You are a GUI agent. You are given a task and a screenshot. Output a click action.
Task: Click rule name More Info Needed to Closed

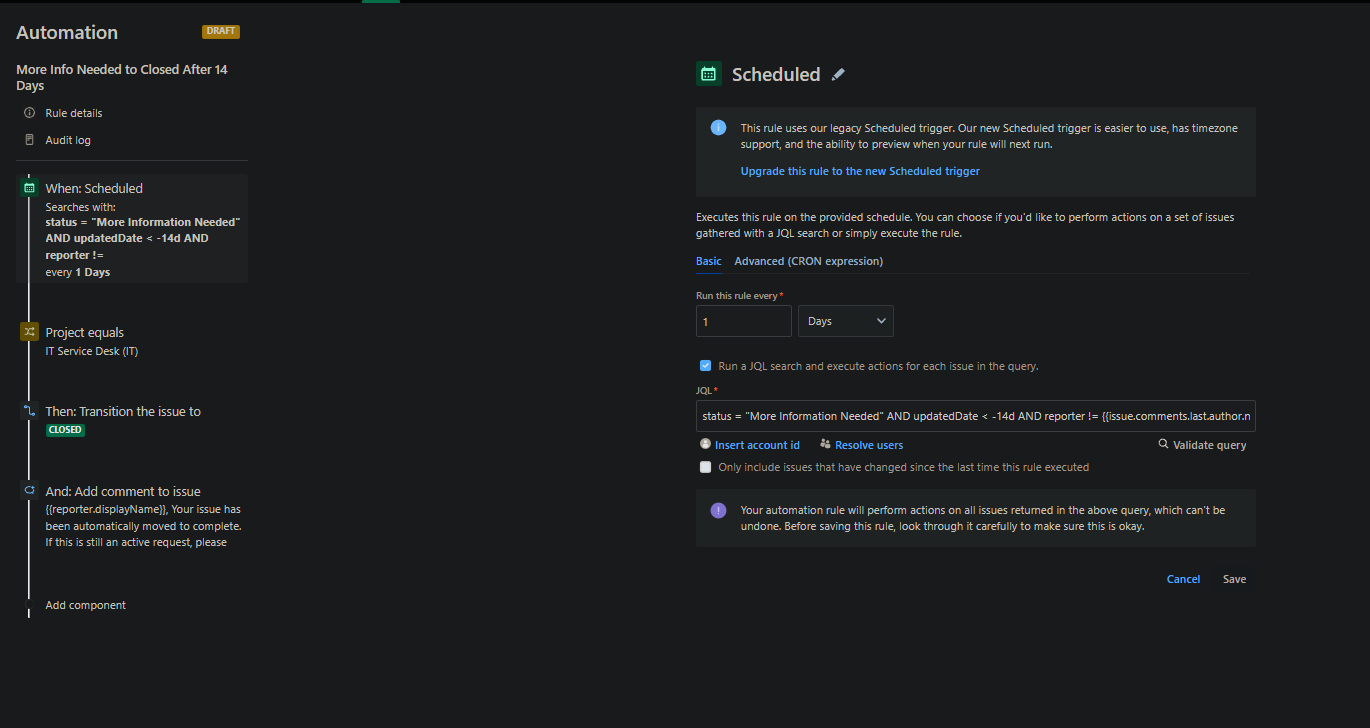pos(122,77)
